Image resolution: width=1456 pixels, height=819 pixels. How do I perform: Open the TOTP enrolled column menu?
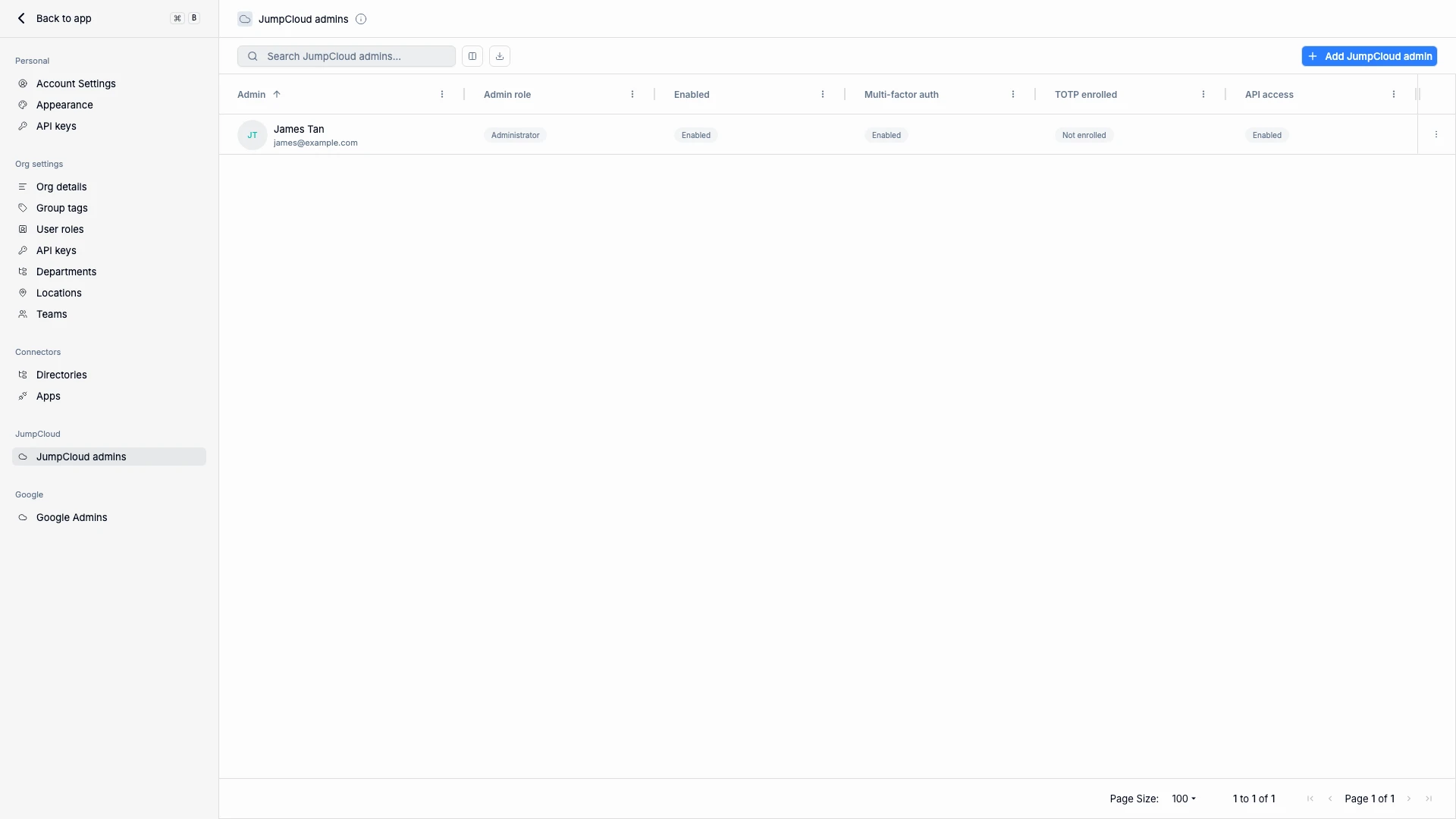(1203, 94)
